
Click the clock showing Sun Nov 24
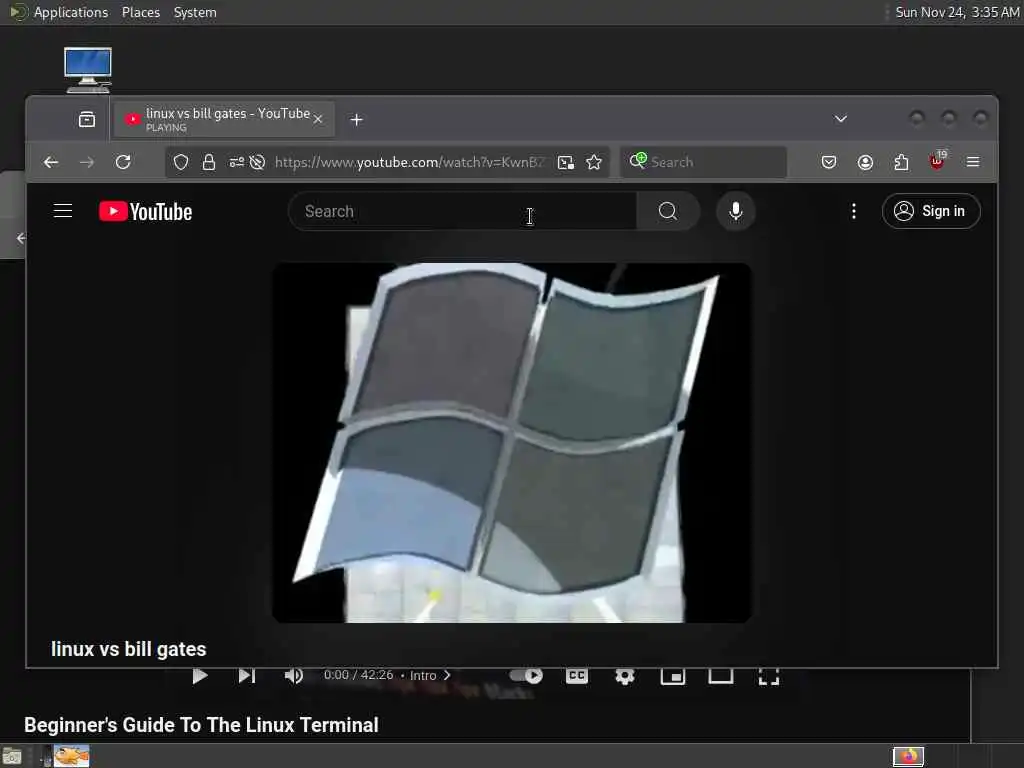coord(957,12)
